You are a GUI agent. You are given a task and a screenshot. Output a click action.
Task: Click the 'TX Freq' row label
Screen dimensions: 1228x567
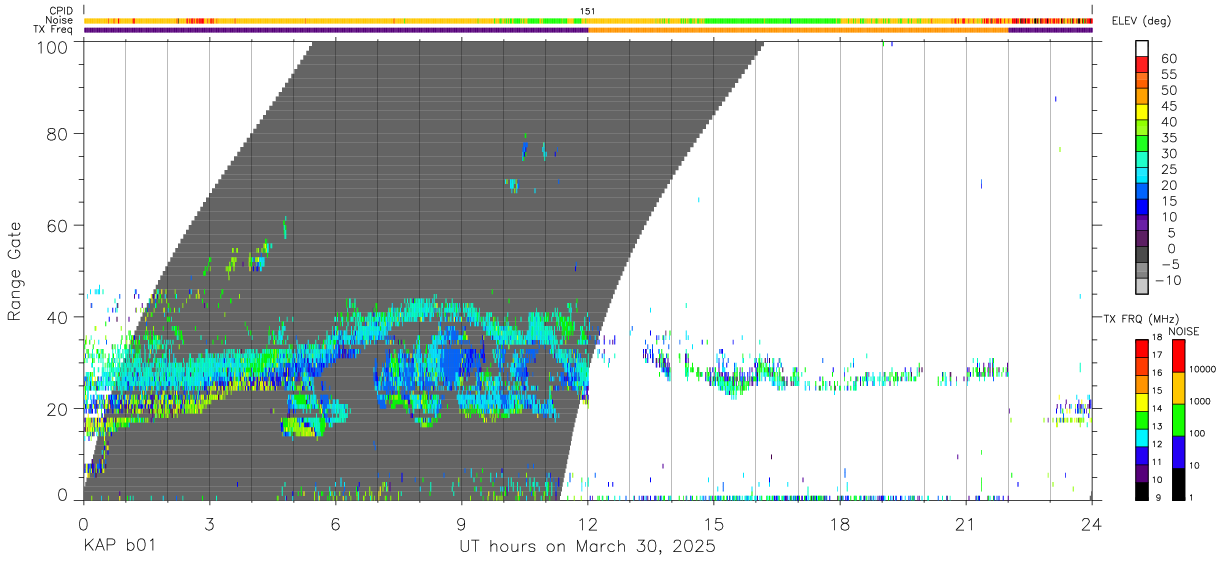53,30
